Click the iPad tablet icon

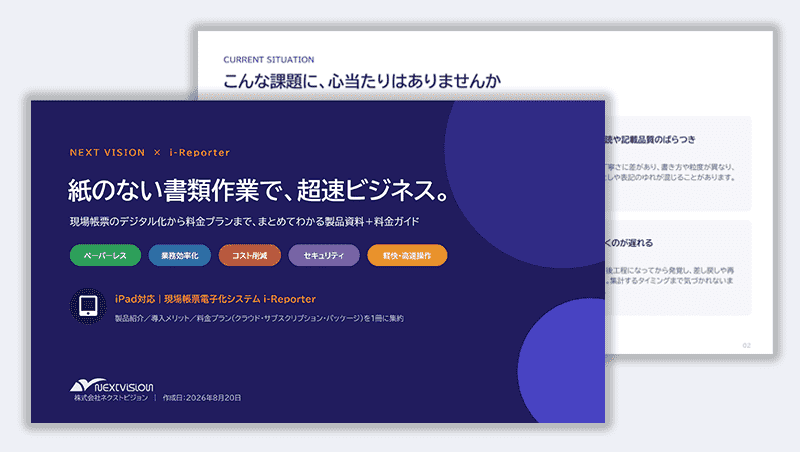click(88, 306)
